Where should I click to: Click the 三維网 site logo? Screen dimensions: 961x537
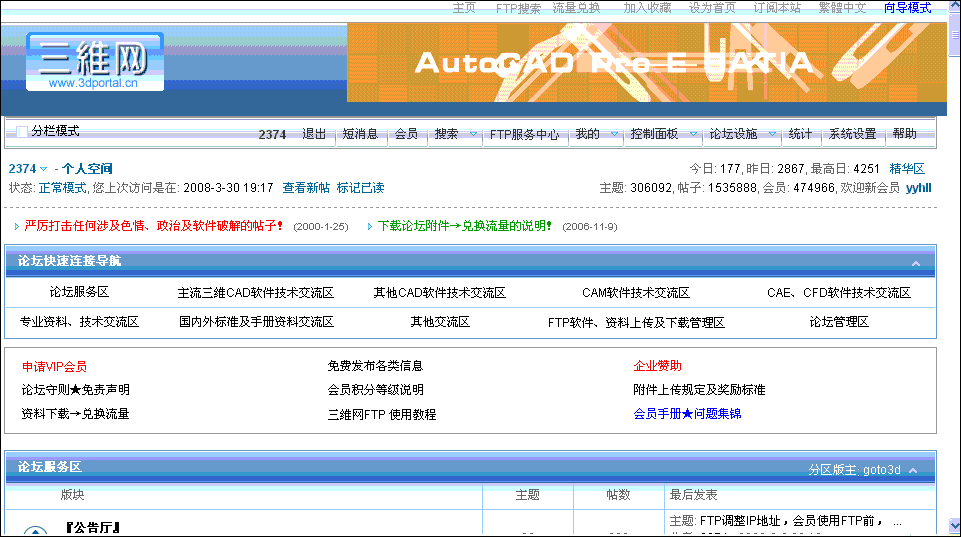[x=95, y=62]
